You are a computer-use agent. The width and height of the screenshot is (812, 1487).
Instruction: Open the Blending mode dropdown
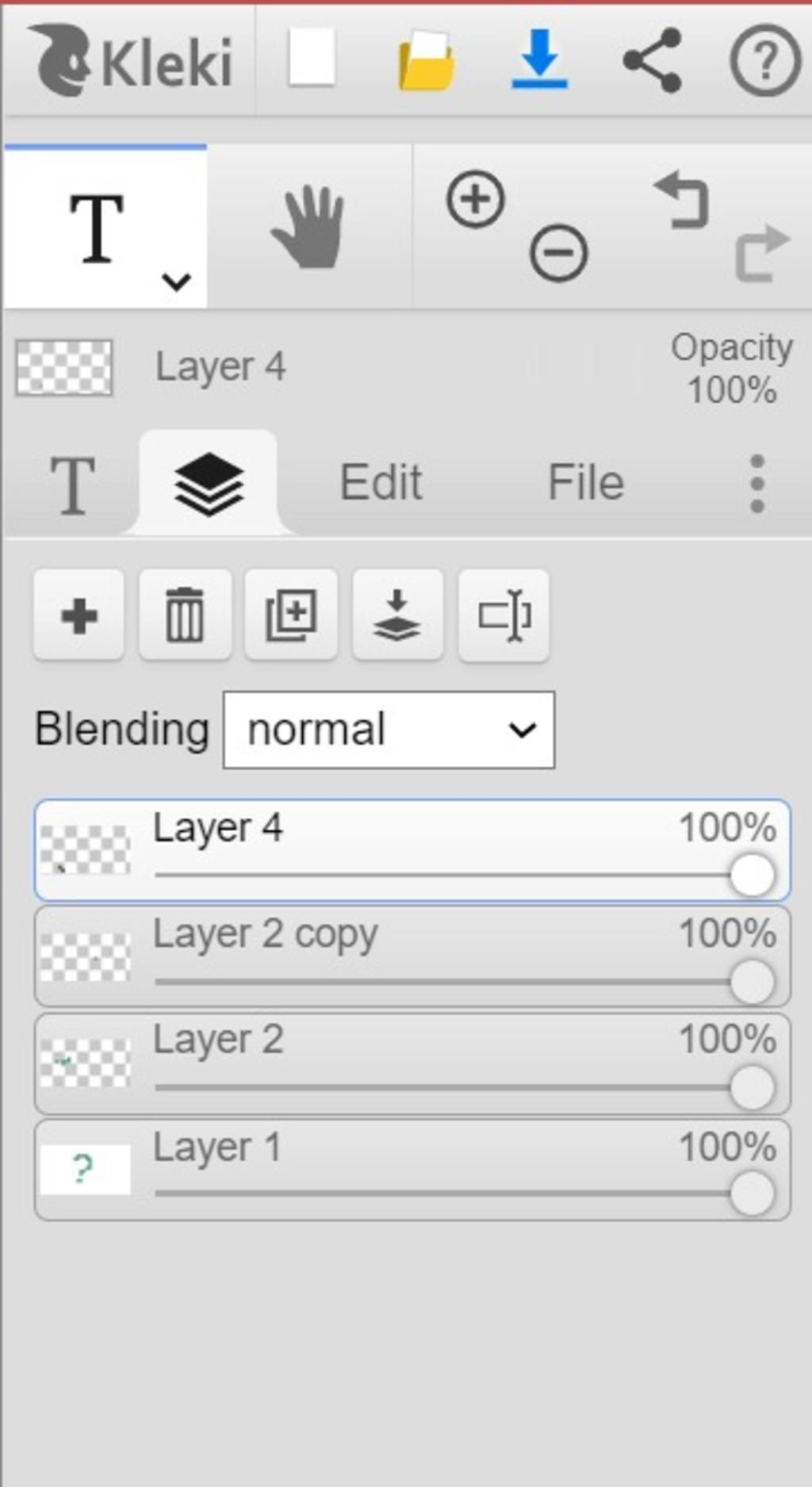(x=389, y=730)
